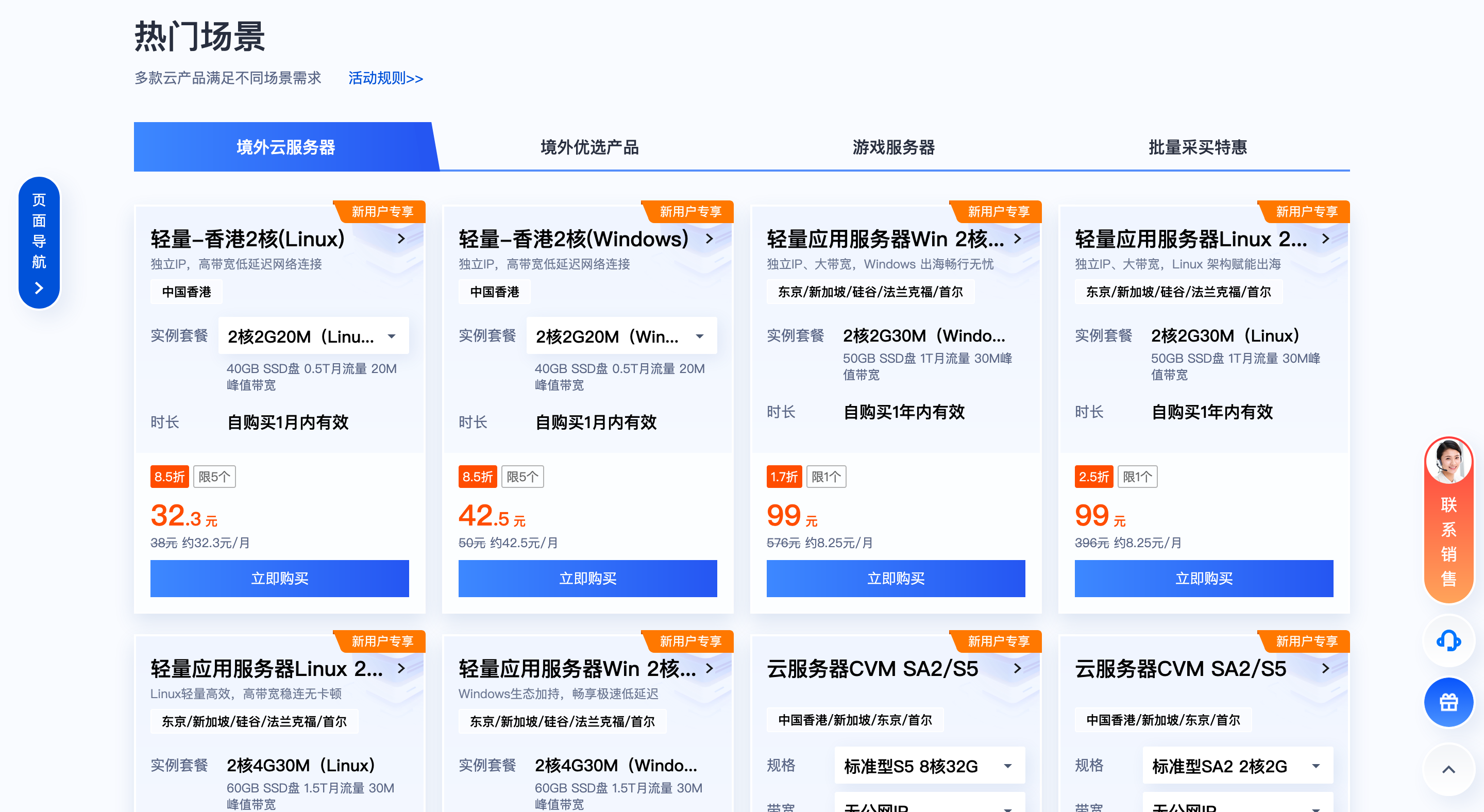Open bottom-row 轻量应用服务器Win card arrow

(x=709, y=668)
